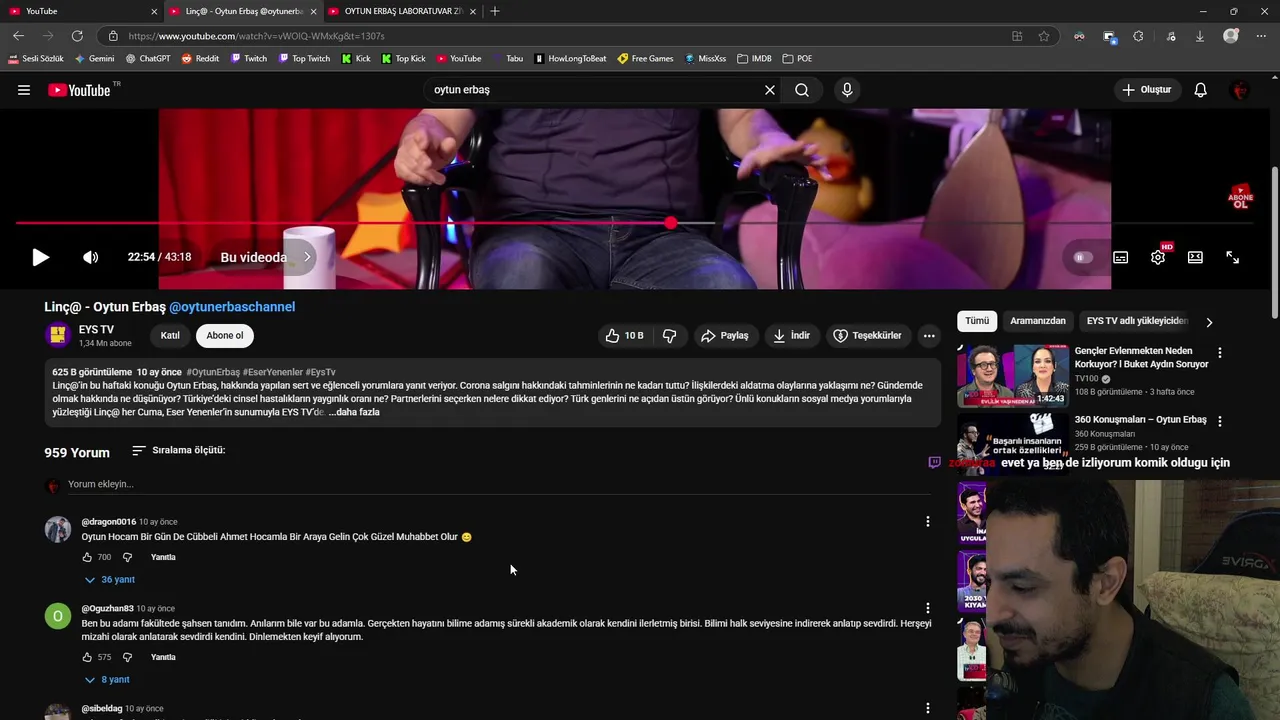This screenshot has height=720, width=1280.
Task: Open the YouTube guide hamburger menu
Action: 23,90
